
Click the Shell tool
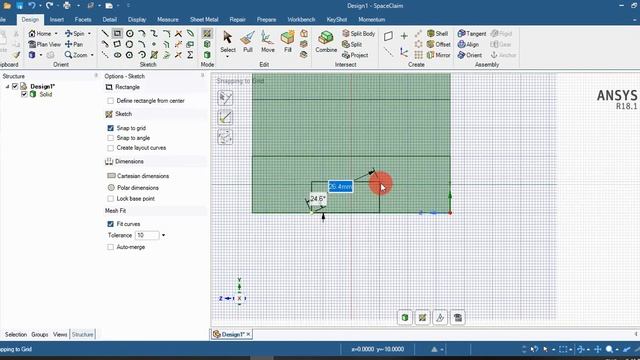click(437, 33)
